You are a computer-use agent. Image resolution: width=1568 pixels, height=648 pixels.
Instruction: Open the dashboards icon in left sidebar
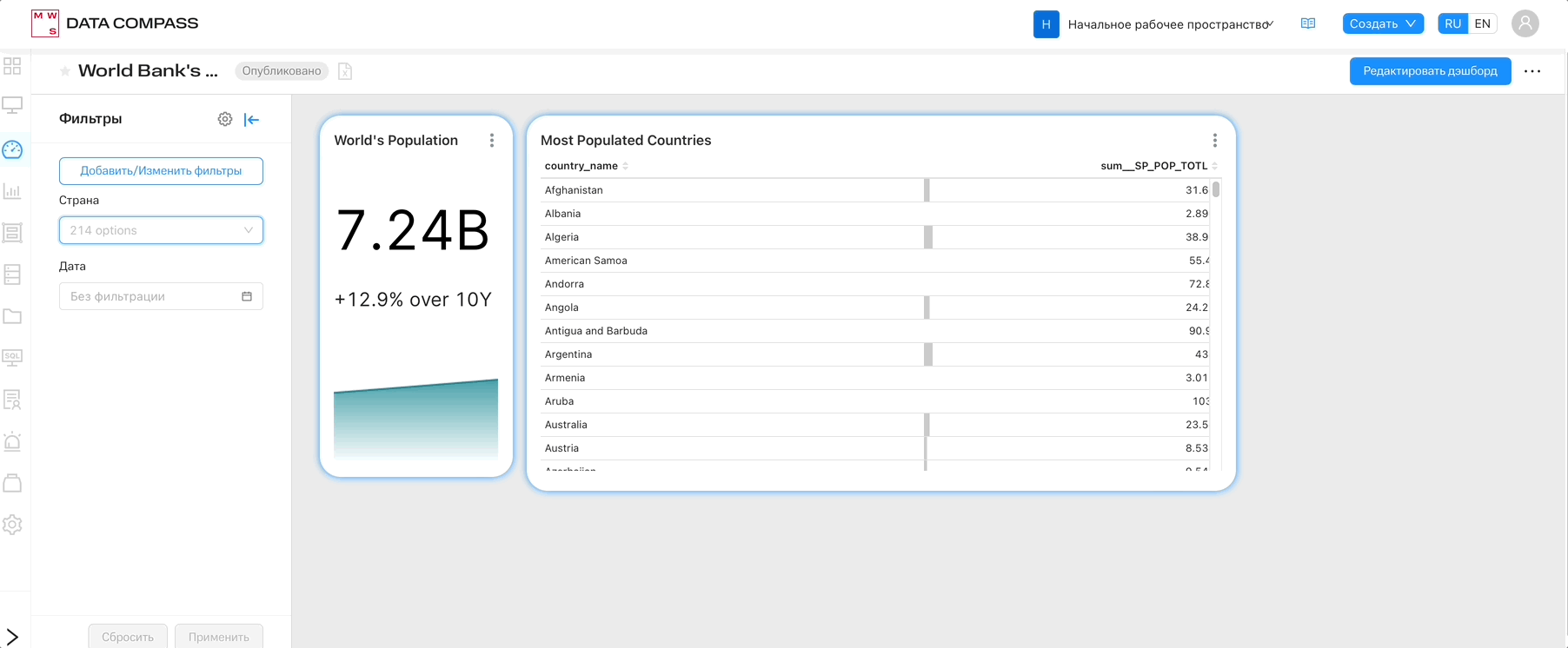click(x=12, y=149)
